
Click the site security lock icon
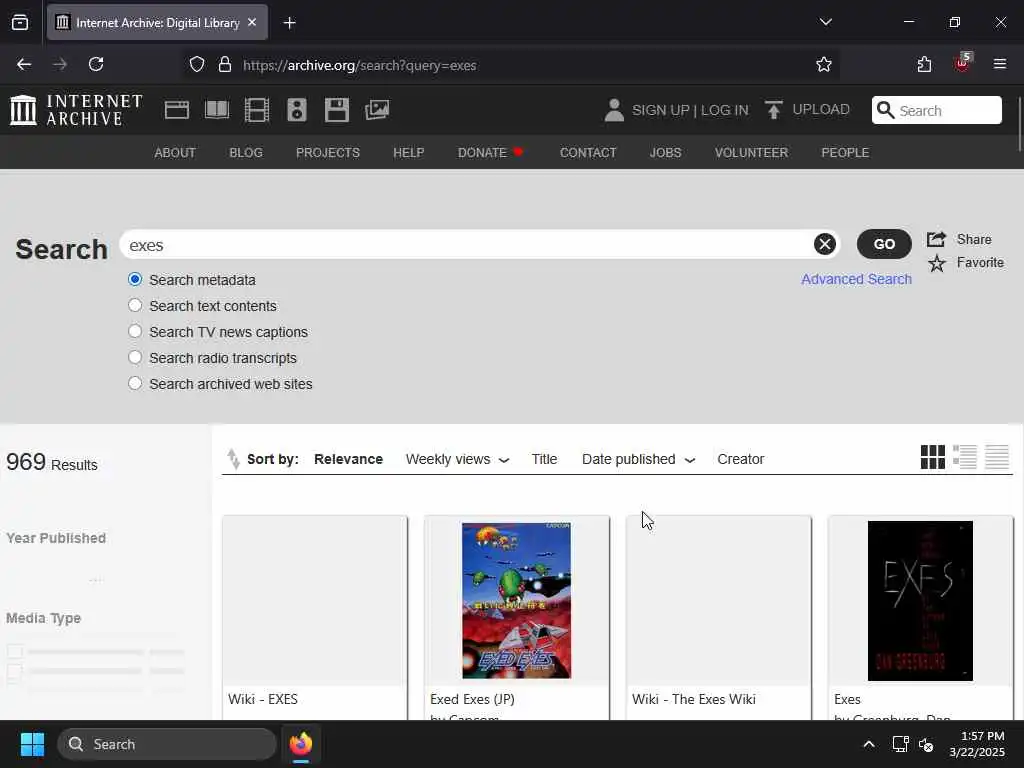[x=225, y=64]
